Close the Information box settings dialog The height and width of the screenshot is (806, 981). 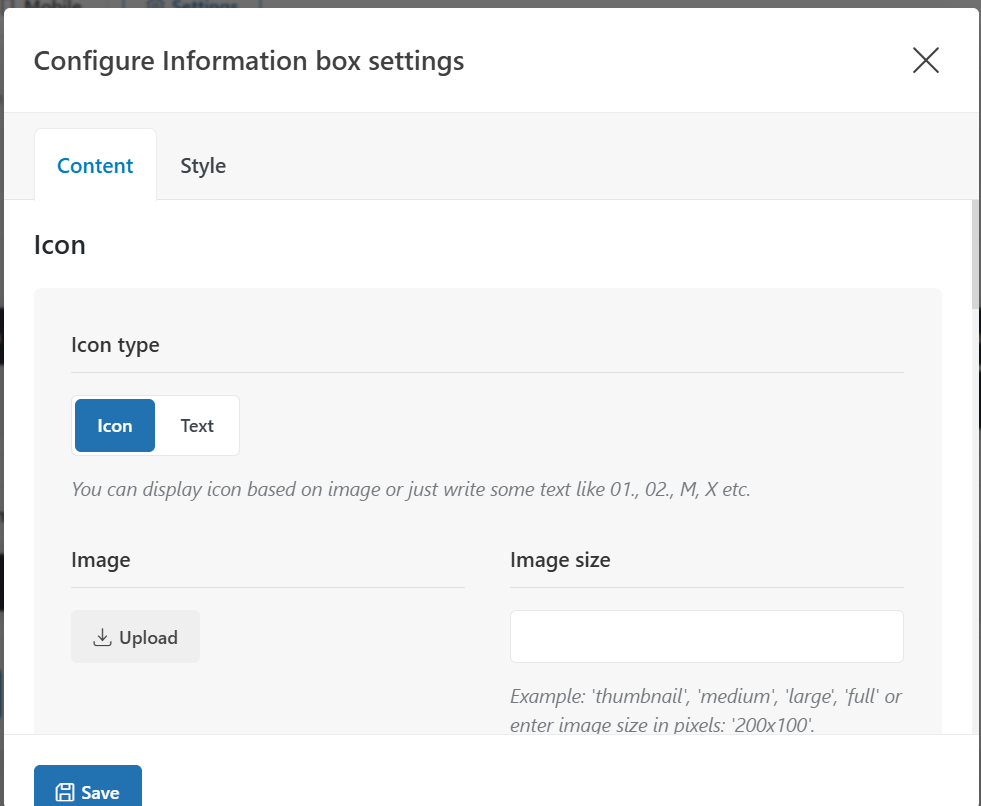pyautogui.click(x=925, y=60)
